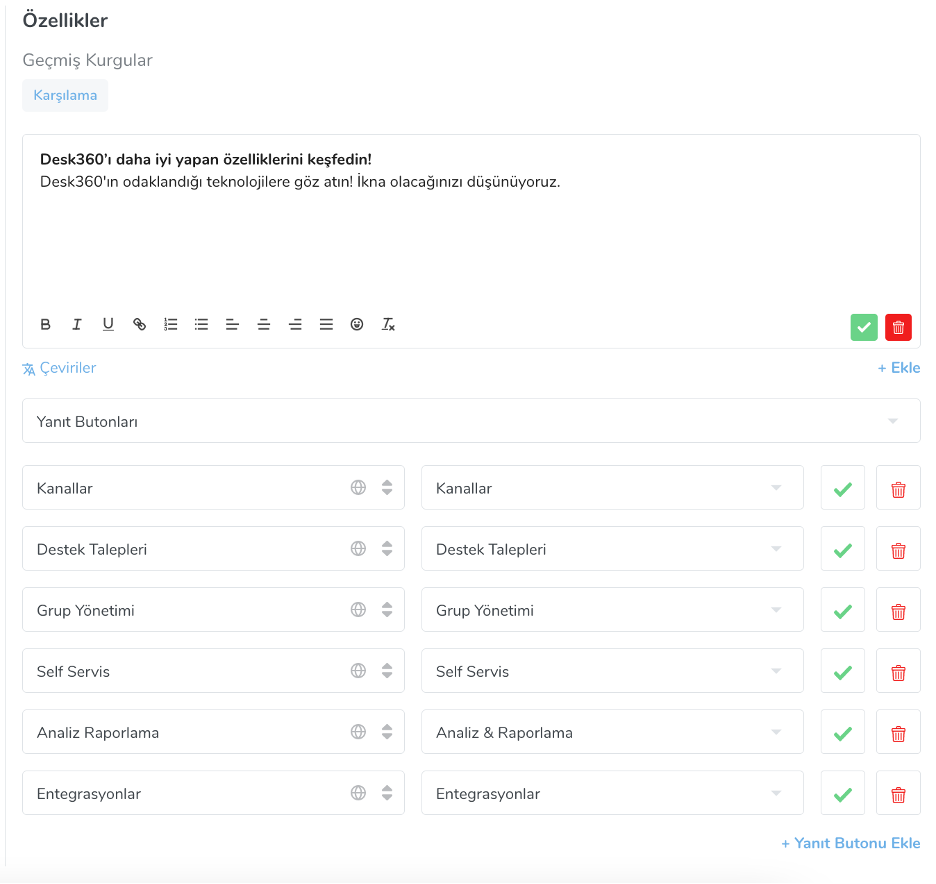936x884 pixels.
Task: Confirm the Destek Talepleri row with checkmark
Action: pyautogui.click(x=843, y=549)
